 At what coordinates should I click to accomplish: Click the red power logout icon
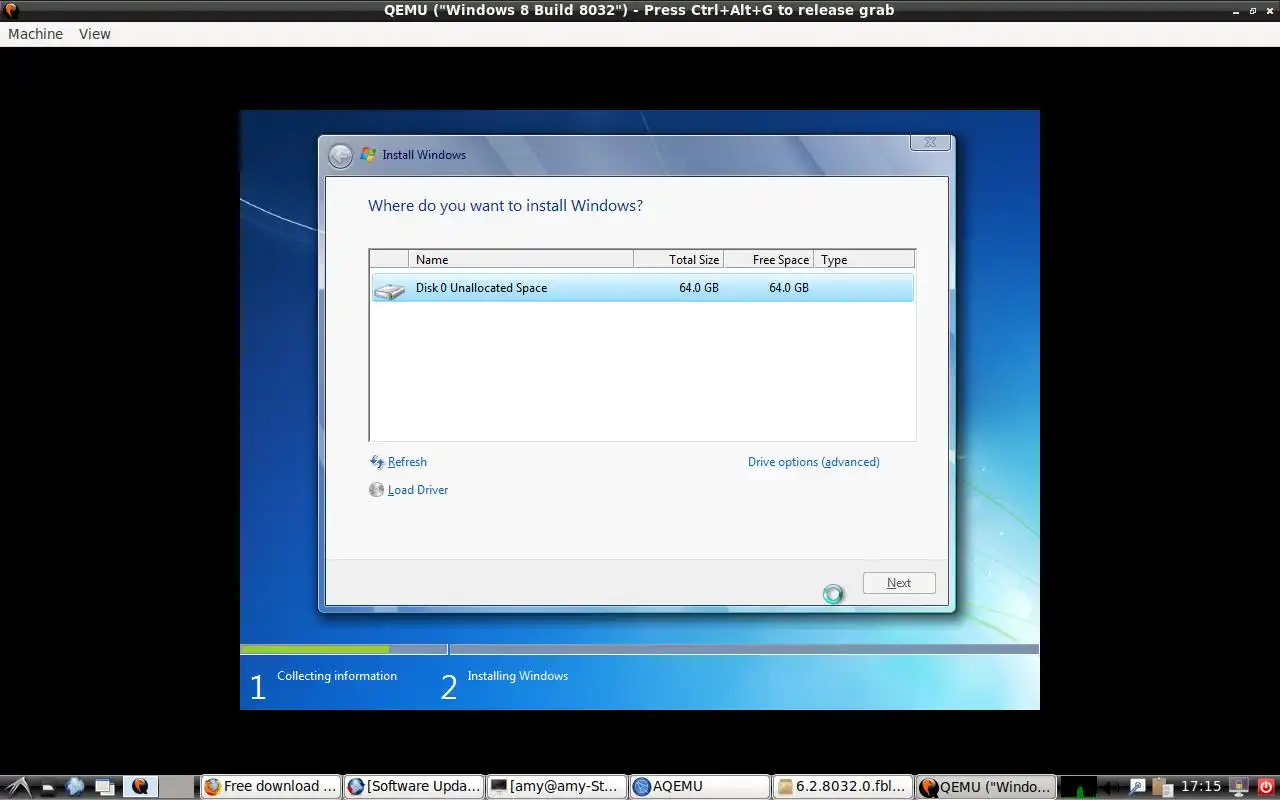(x=1266, y=787)
